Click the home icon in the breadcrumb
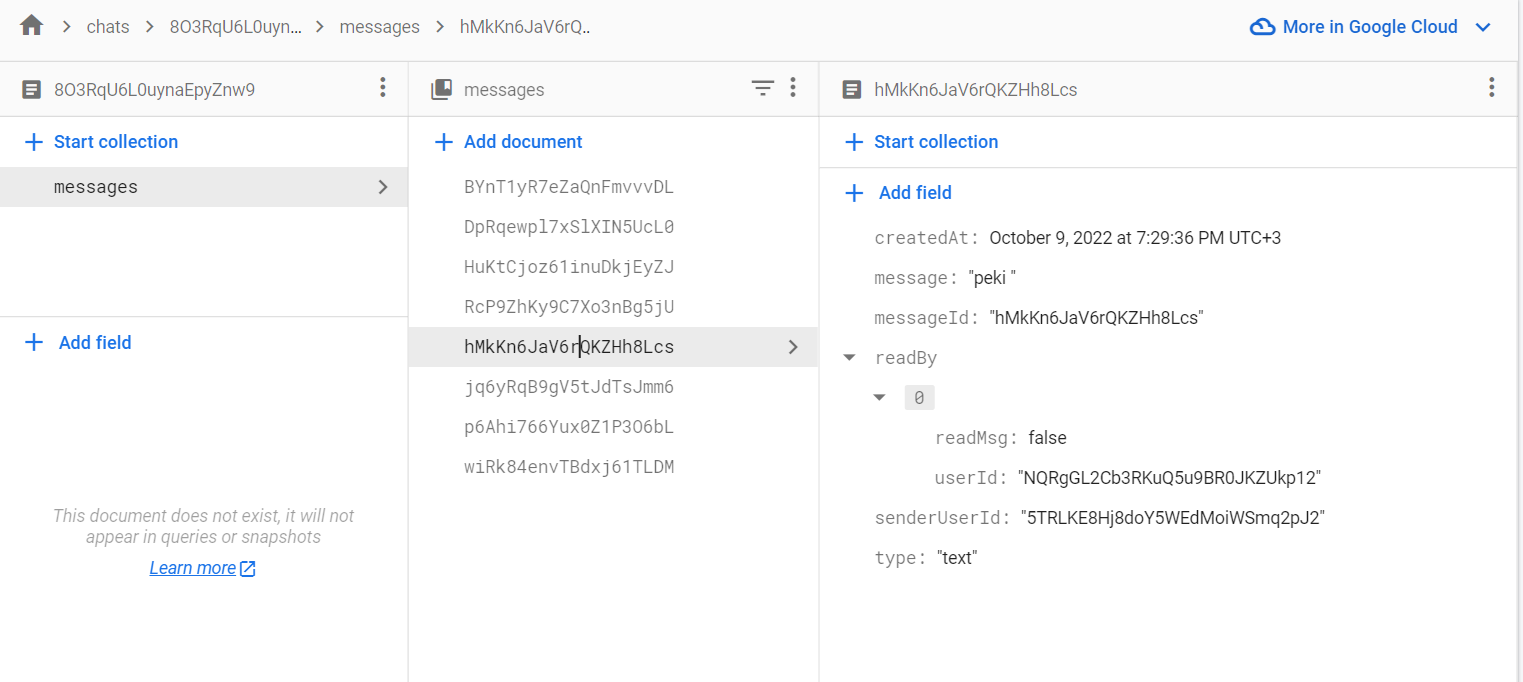The width and height of the screenshot is (1523, 682). (30, 26)
